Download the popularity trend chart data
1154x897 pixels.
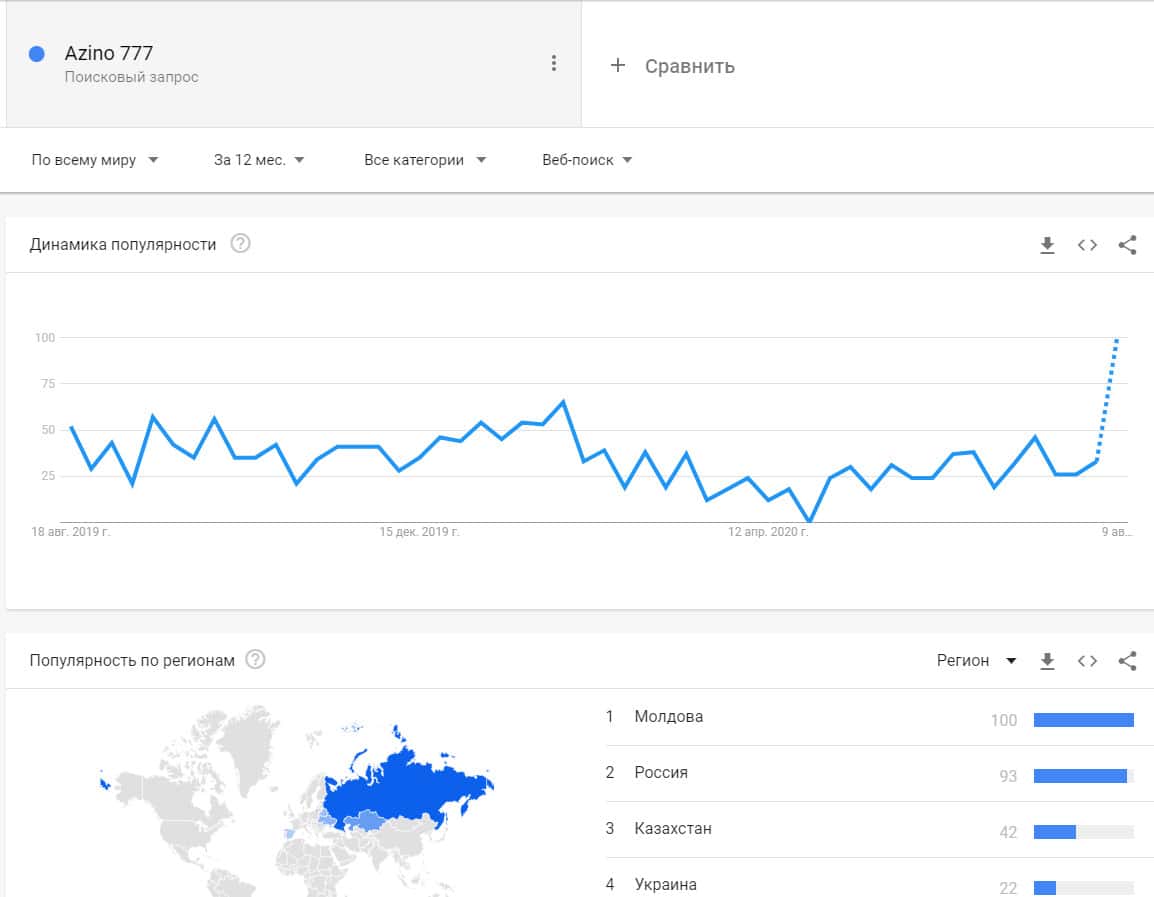pyautogui.click(x=1047, y=245)
